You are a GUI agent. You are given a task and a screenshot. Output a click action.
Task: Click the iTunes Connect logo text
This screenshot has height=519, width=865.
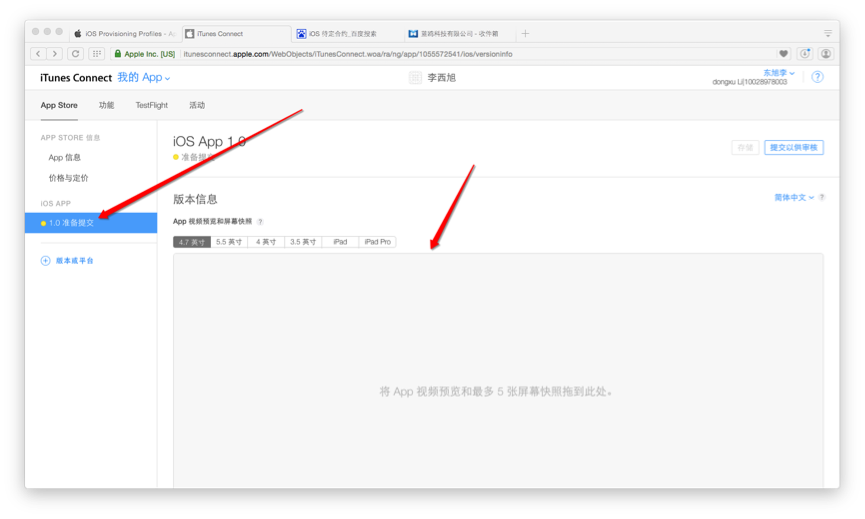tap(76, 78)
